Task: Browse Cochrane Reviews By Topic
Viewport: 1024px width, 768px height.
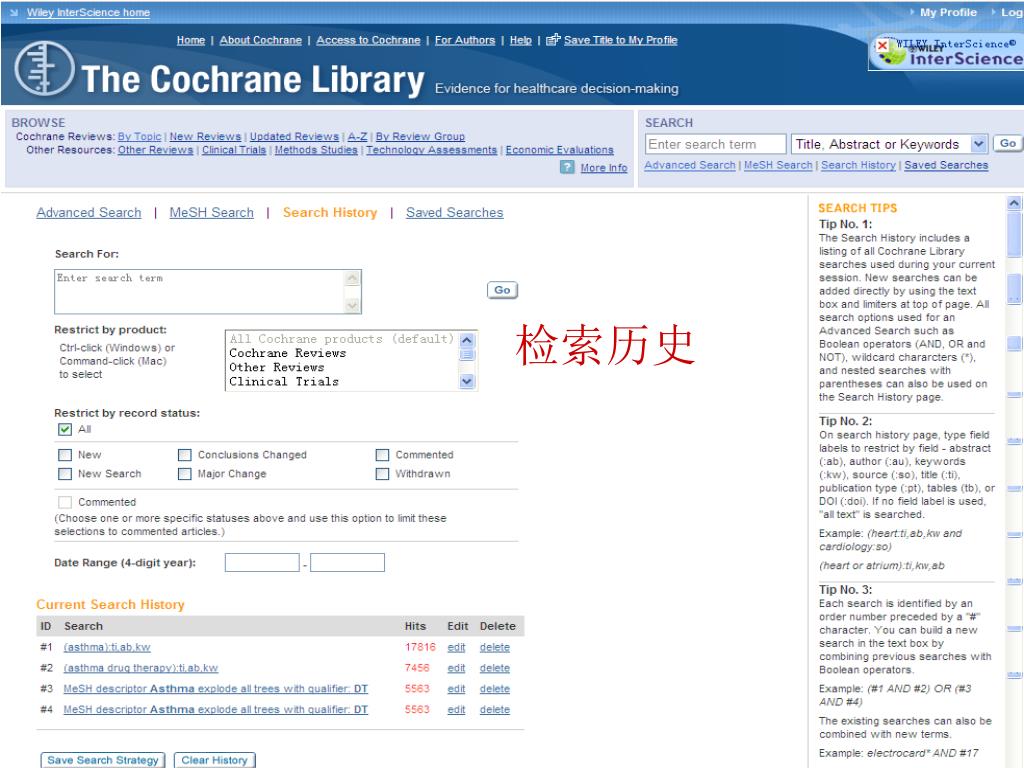Action: pyautogui.click(x=140, y=136)
